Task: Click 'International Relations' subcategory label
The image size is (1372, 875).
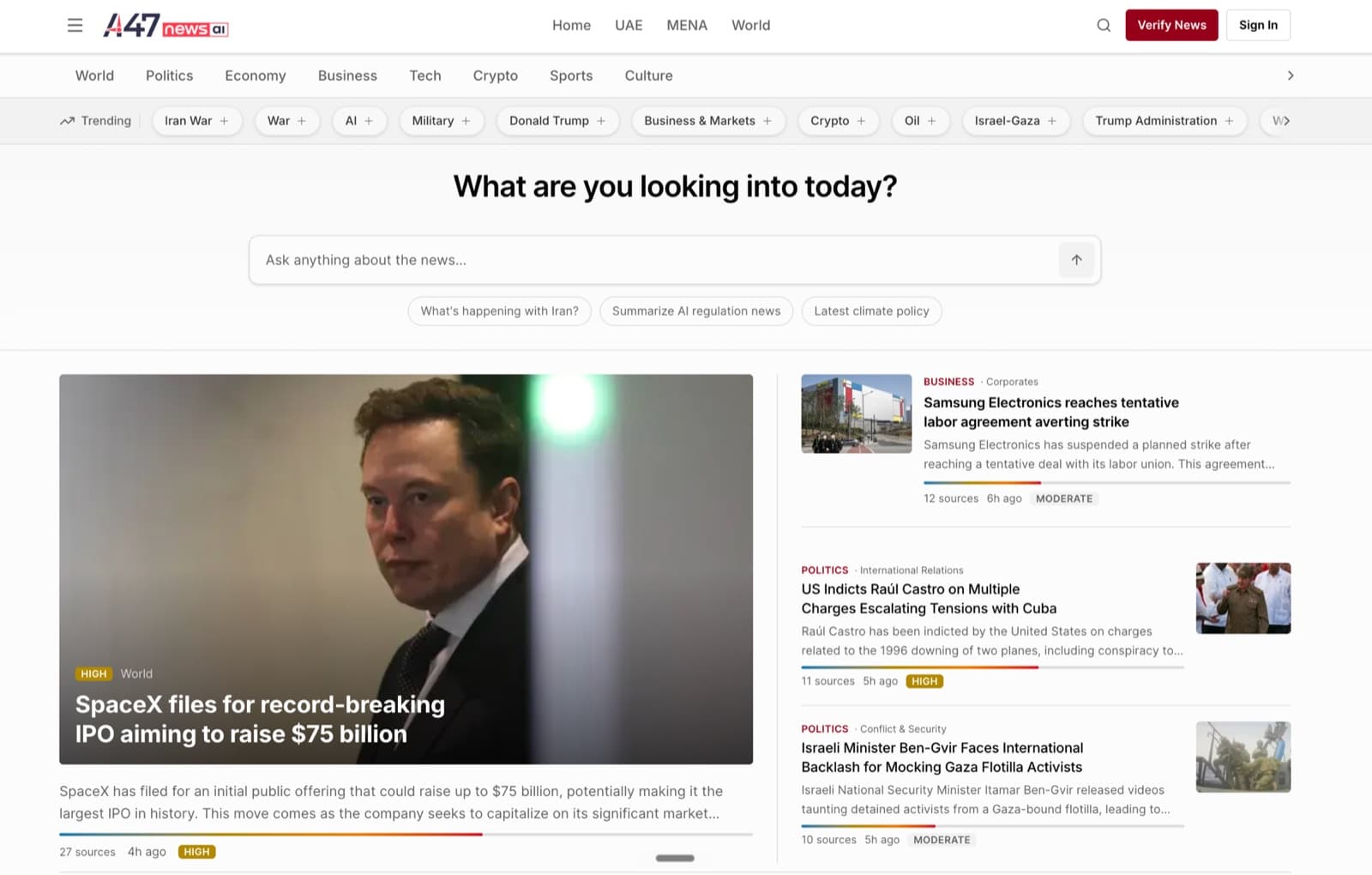Action: coord(912,570)
